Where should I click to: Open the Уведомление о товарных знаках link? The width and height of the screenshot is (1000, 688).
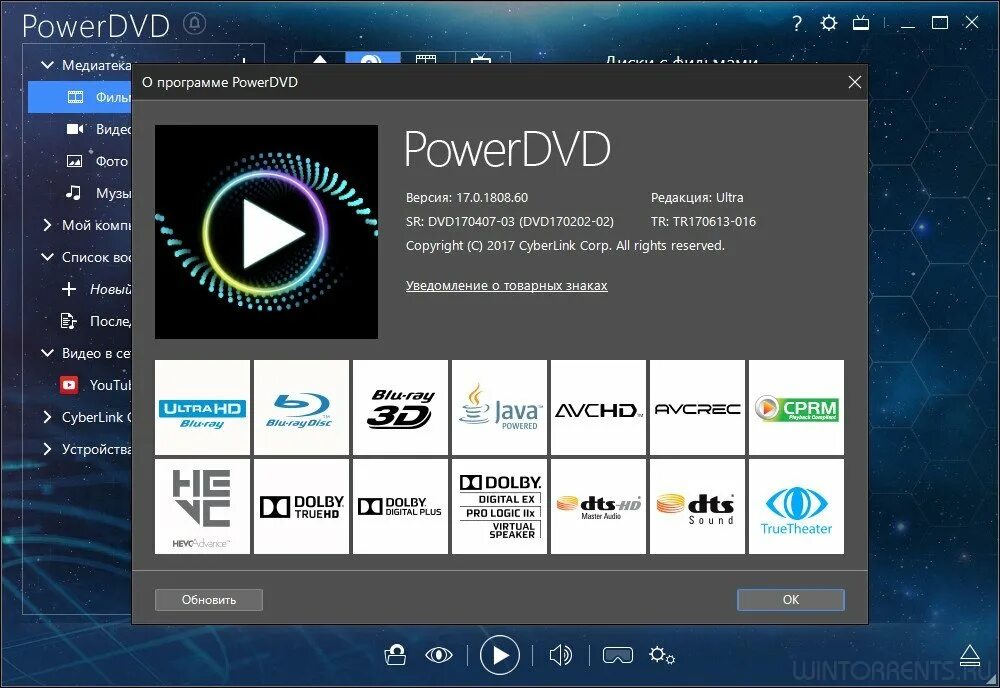click(x=506, y=286)
